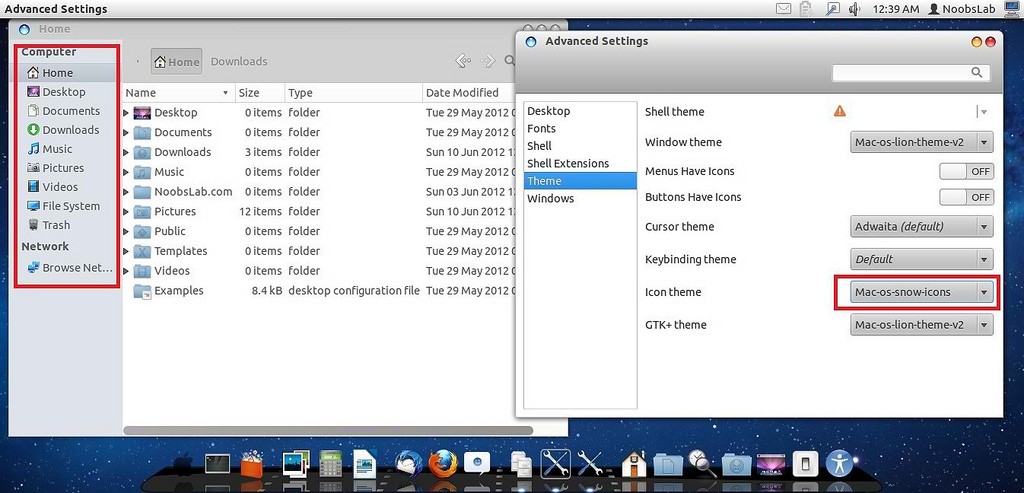Click the Shell theme warning triangle icon

[840, 111]
